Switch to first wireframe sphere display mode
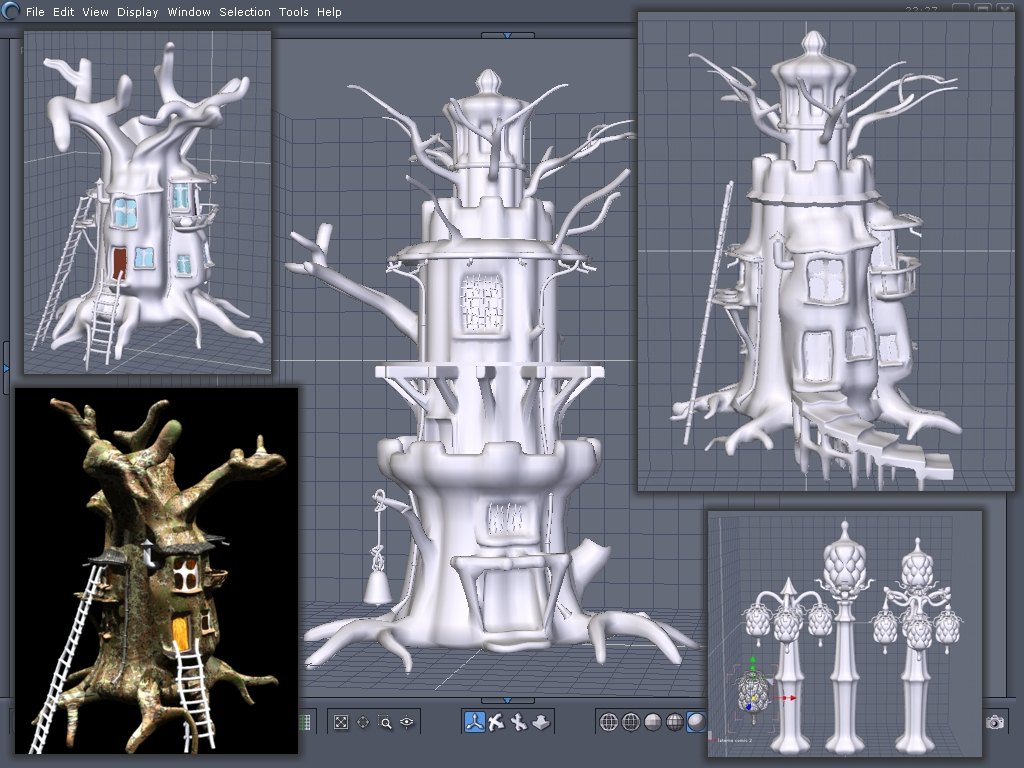 [x=609, y=722]
